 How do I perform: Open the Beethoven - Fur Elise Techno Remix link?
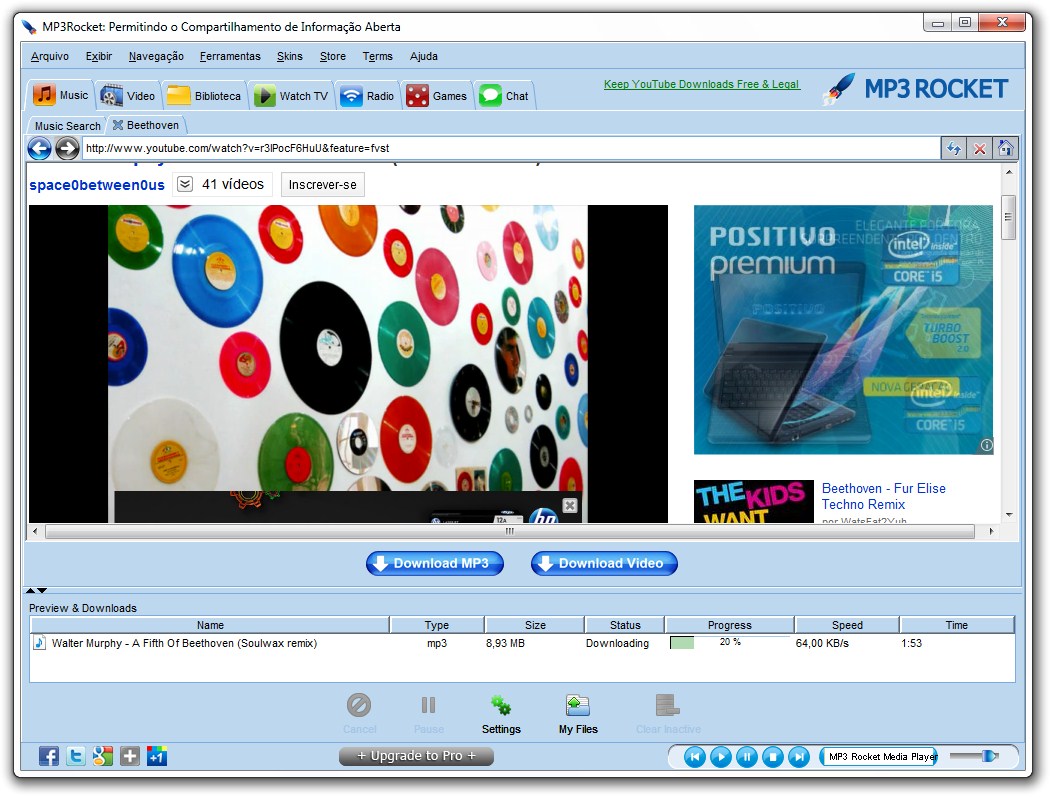(x=883, y=496)
